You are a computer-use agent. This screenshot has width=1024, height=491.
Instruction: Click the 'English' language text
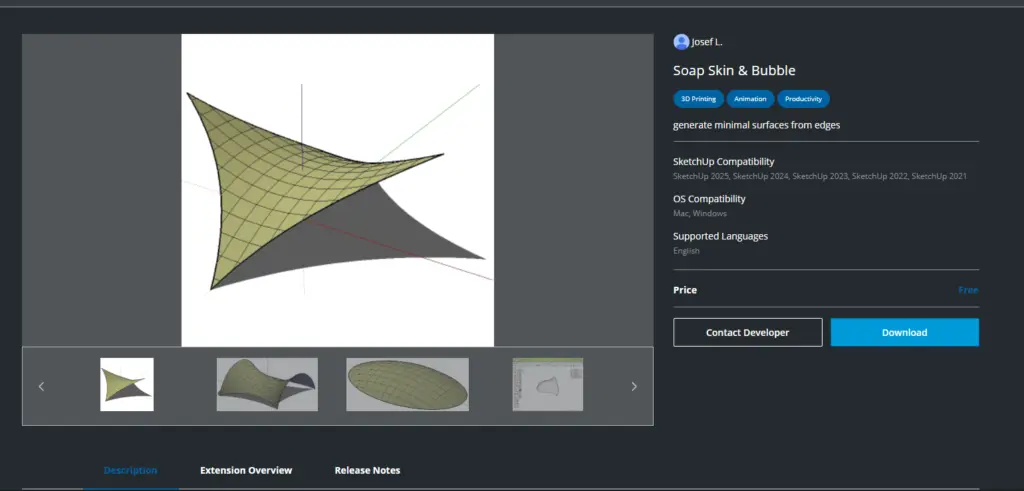[686, 251]
